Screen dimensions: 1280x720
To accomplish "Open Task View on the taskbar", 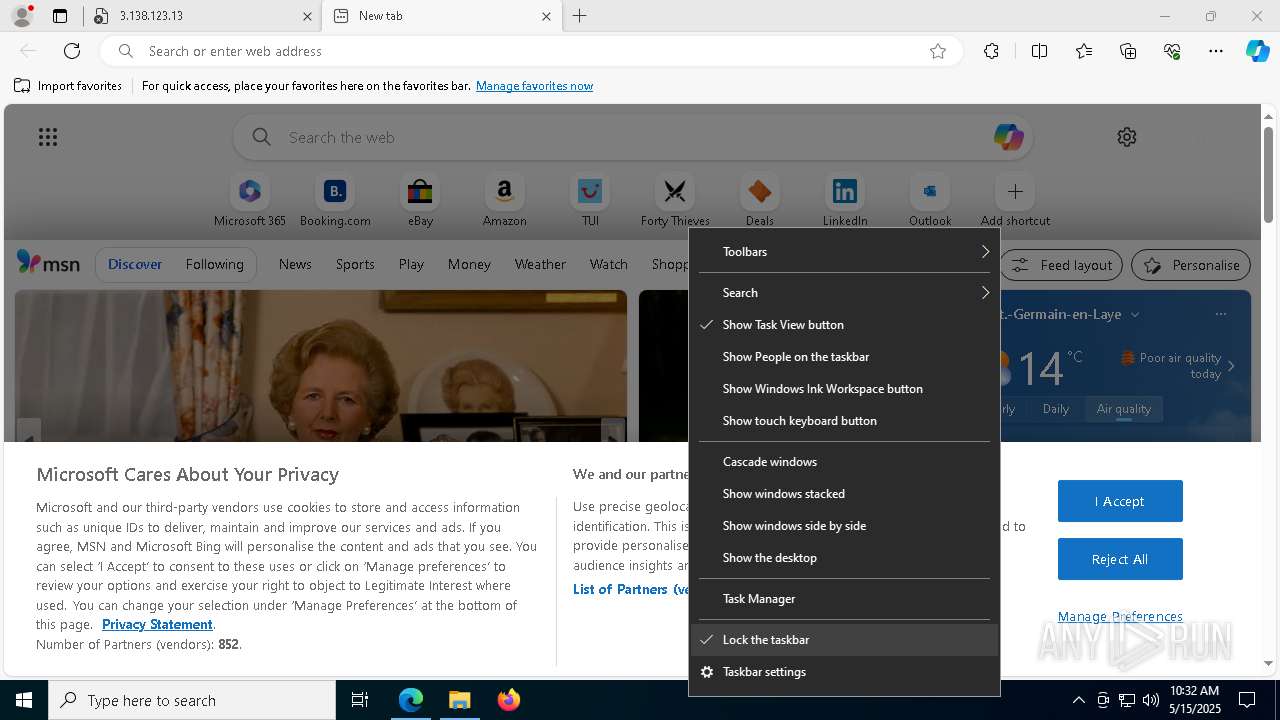I will (x=360, y=700).
